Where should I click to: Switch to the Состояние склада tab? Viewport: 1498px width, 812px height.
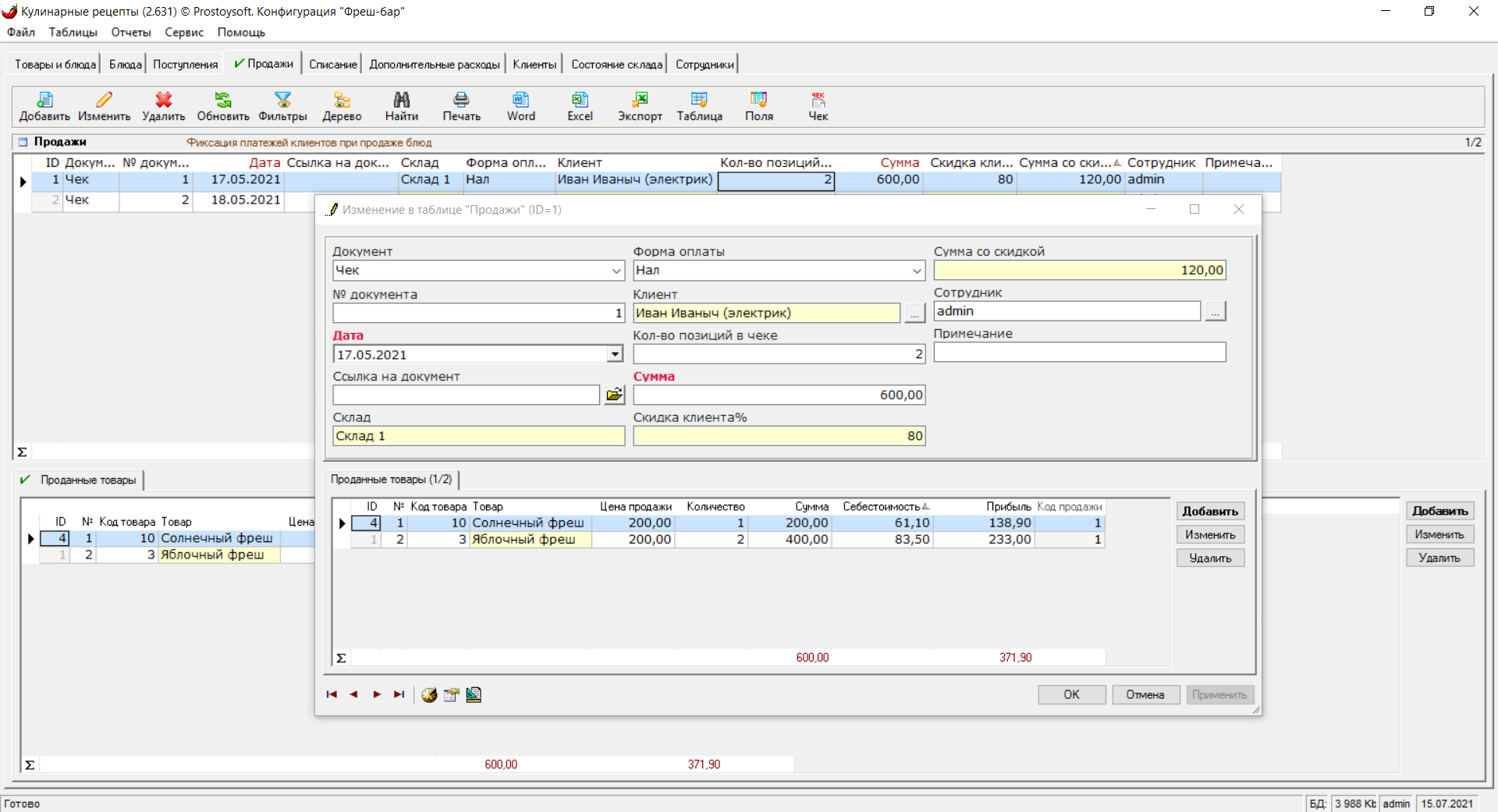click(616, 64)
